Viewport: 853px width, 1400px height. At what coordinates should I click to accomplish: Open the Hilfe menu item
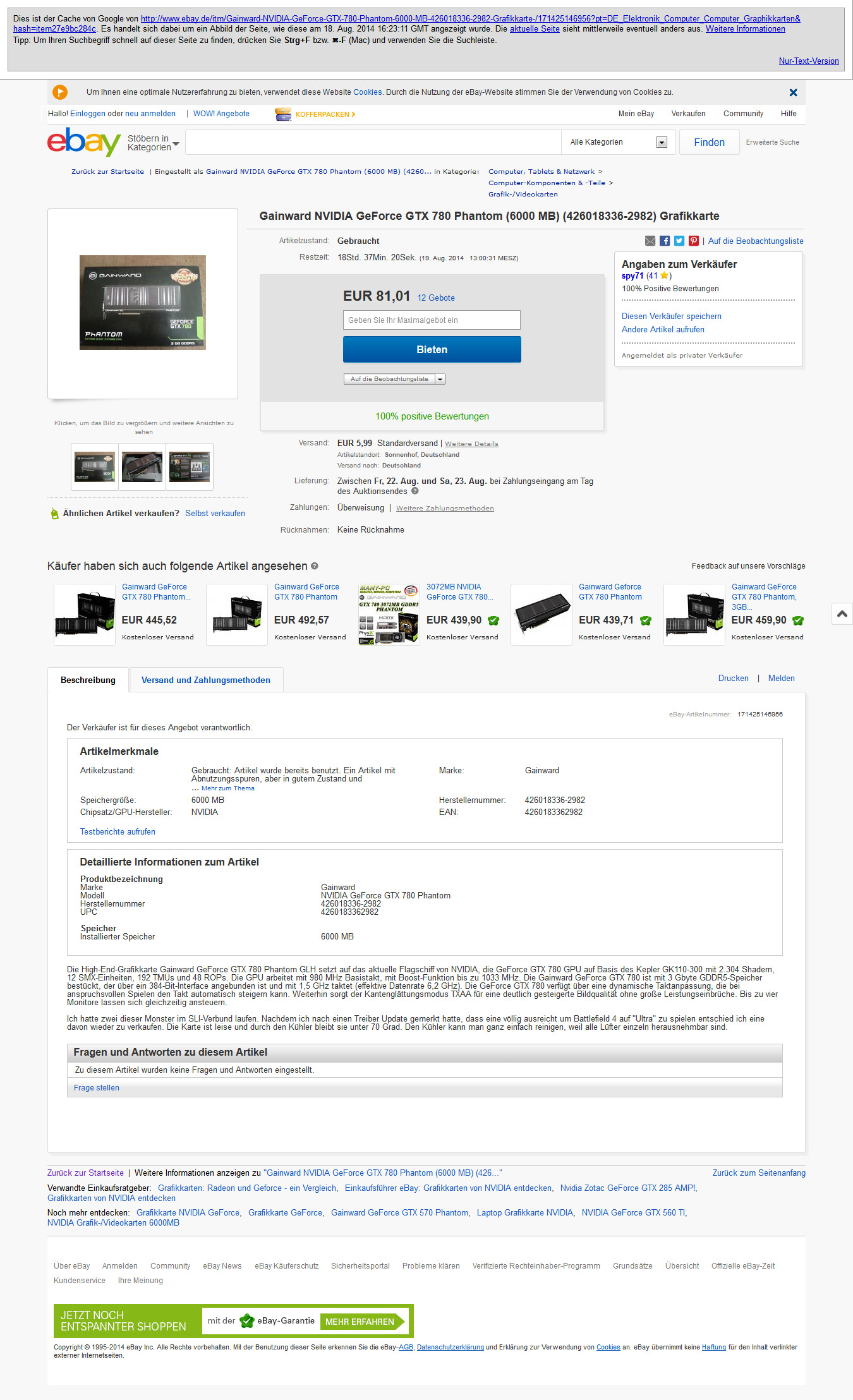tap(789, 114)
